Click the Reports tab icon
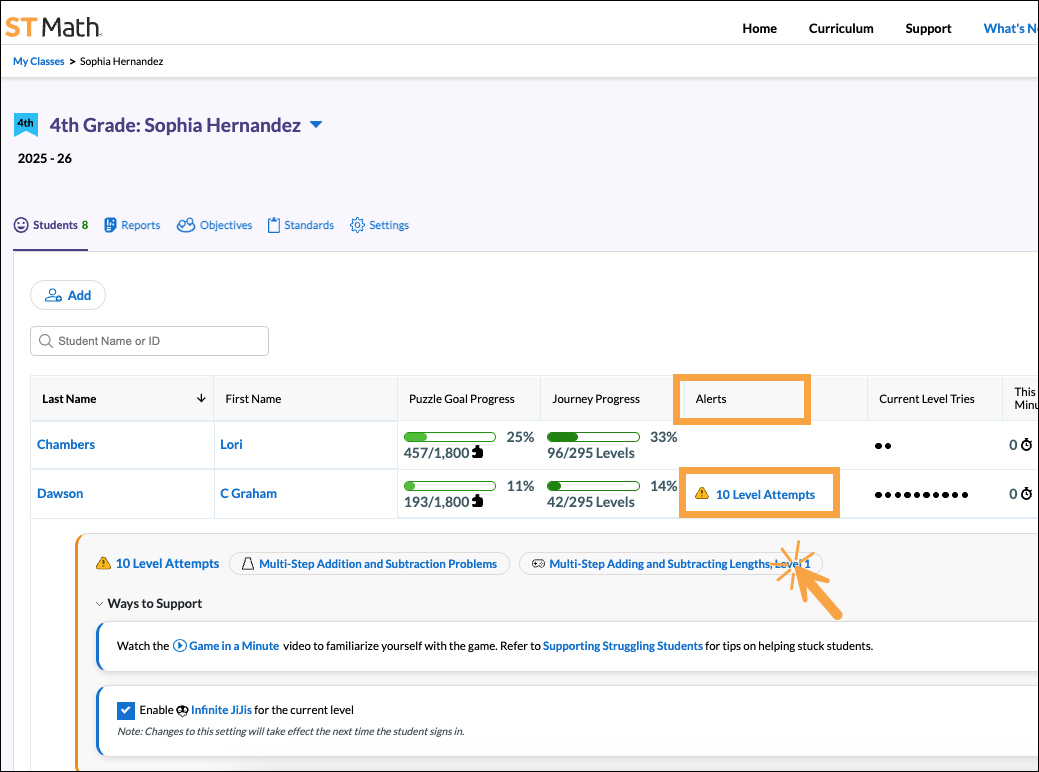Image resolution: width=1039 pixels, height=772 pixels. point(111,225)
